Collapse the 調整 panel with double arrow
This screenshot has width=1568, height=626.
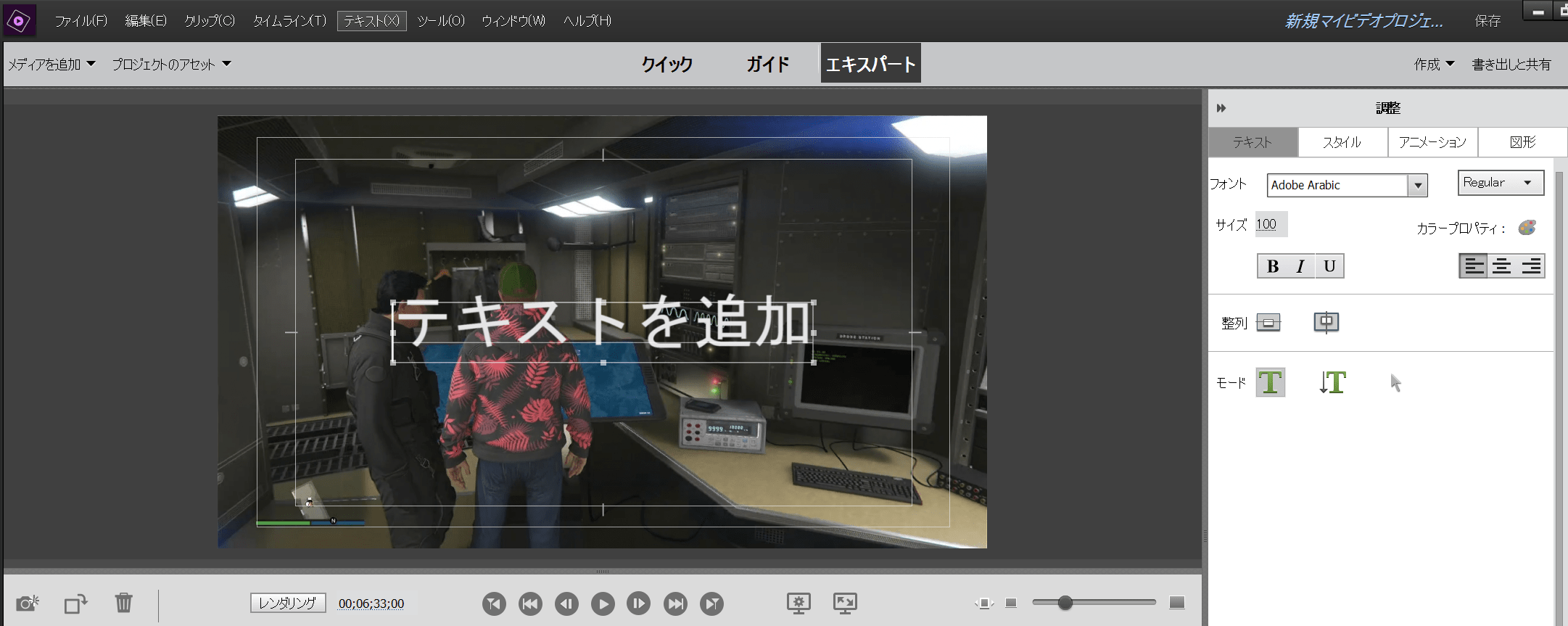(x=1221, y=108)
